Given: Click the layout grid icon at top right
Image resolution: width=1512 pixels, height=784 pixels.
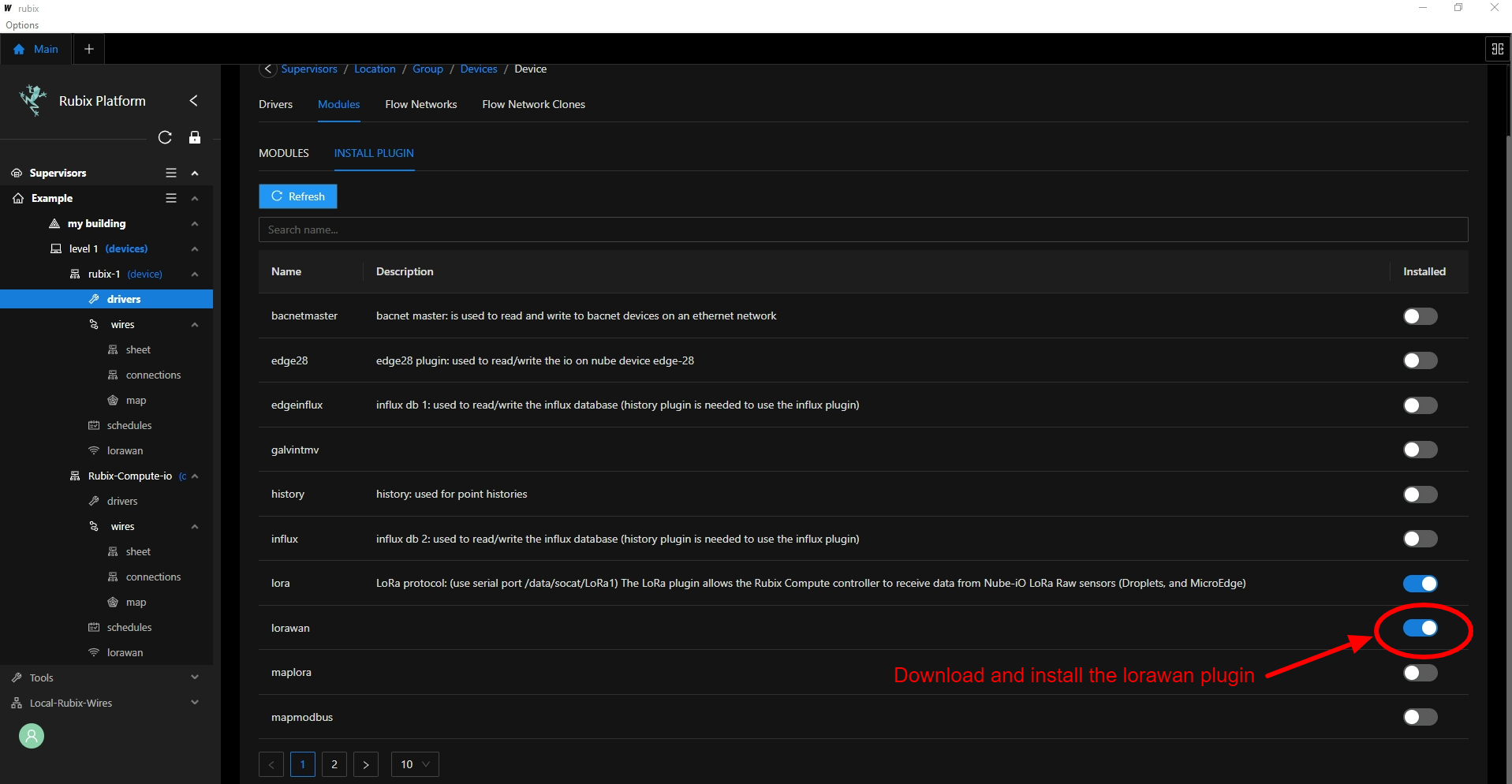Looking at the screenshot, I should [x=1498, y=49].
